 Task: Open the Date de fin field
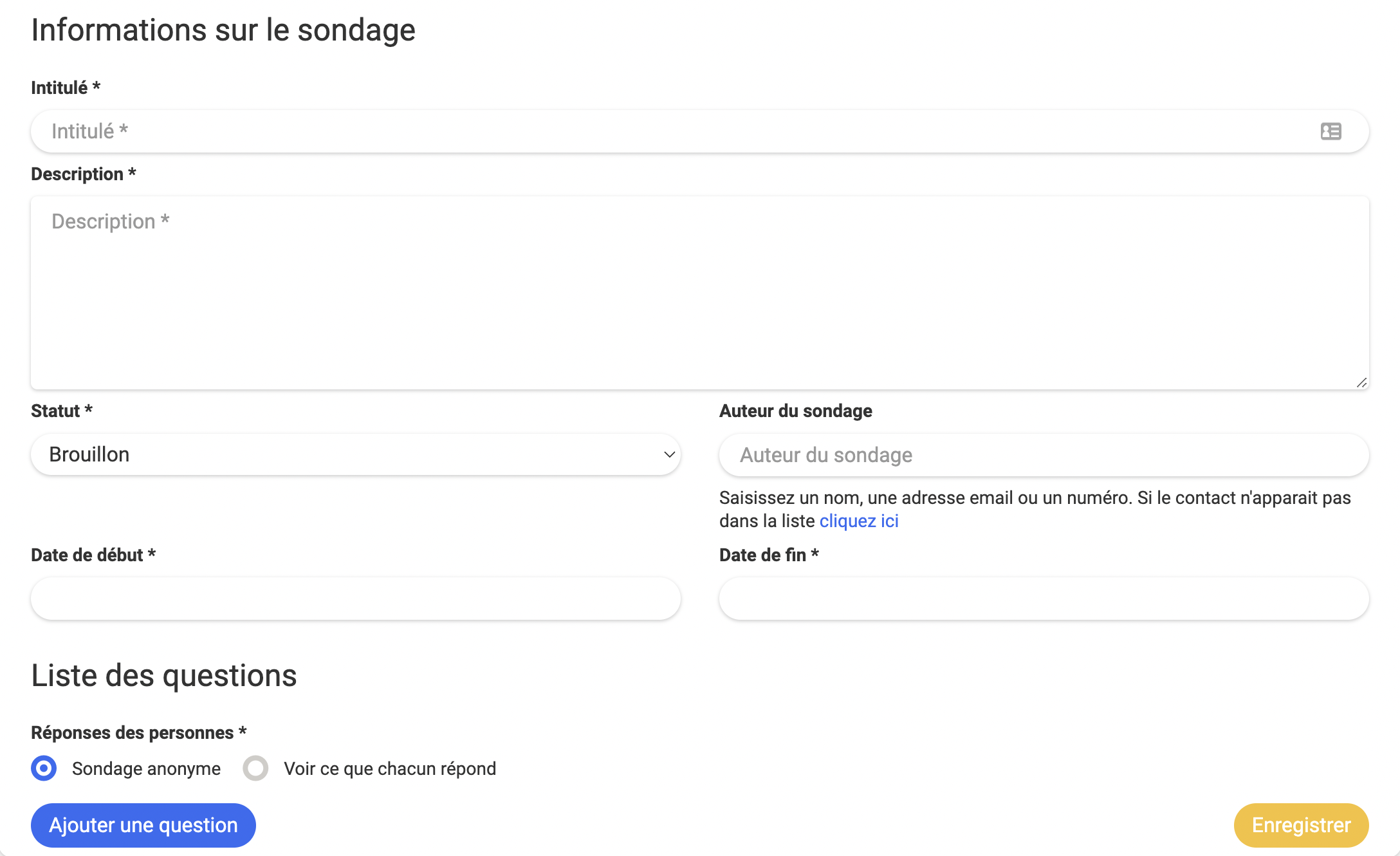(1044, 599)
